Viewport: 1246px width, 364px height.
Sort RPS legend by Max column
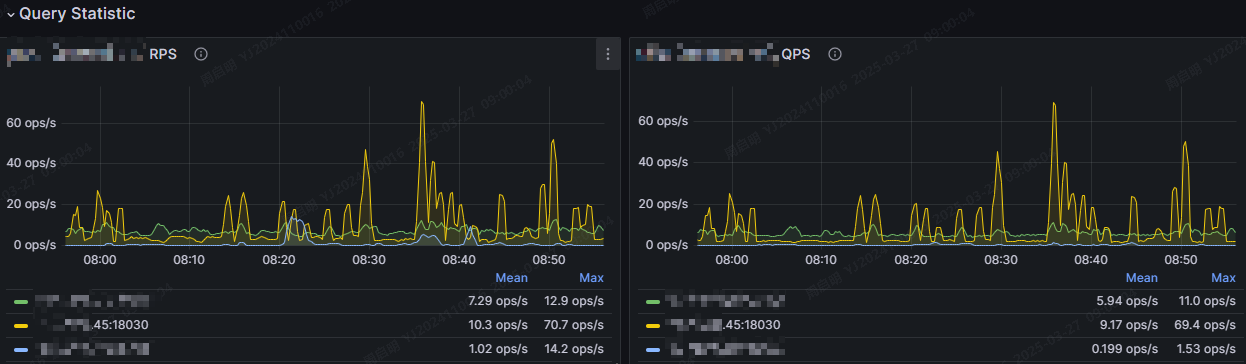tap(592, 278)
